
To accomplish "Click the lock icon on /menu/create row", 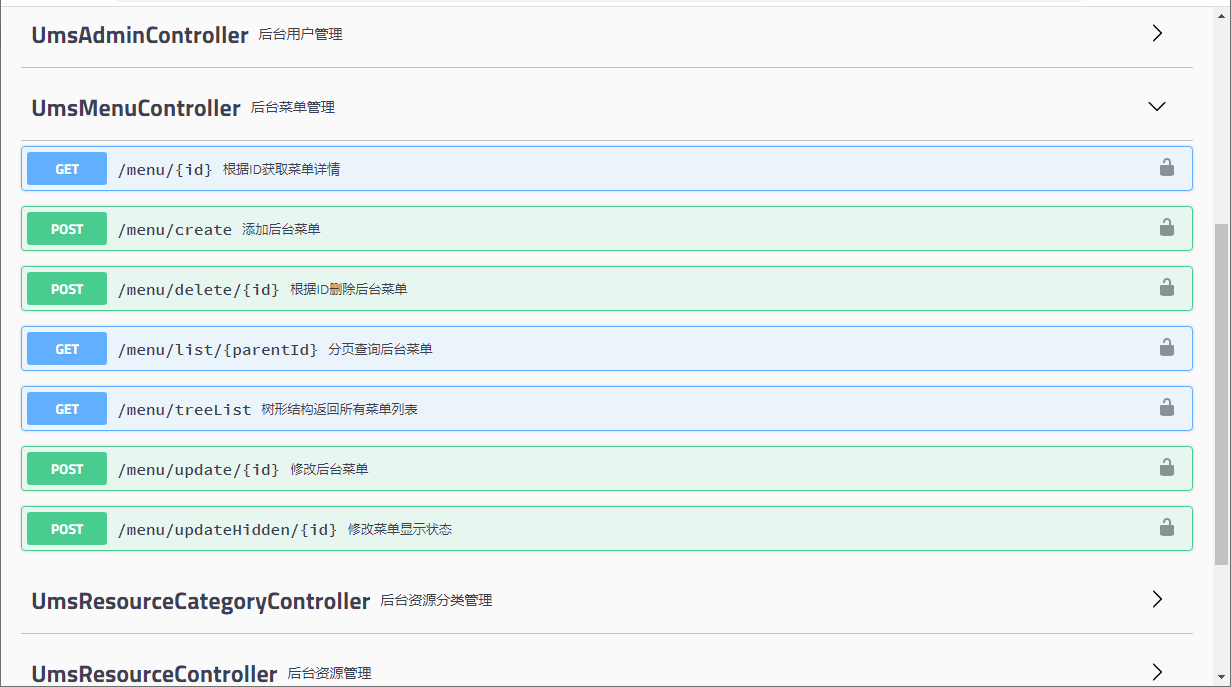I will pyautogui.click(x=1166, y=228).
